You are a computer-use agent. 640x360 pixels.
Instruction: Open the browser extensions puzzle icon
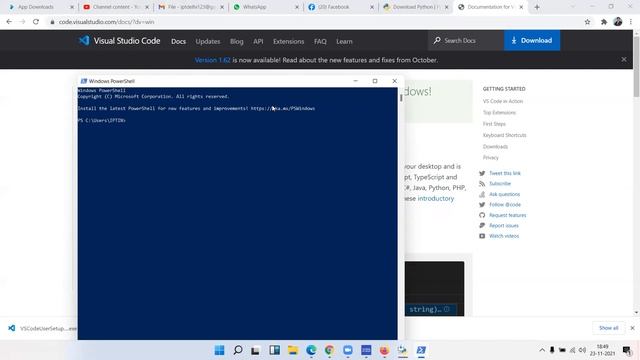coord(604,22)
